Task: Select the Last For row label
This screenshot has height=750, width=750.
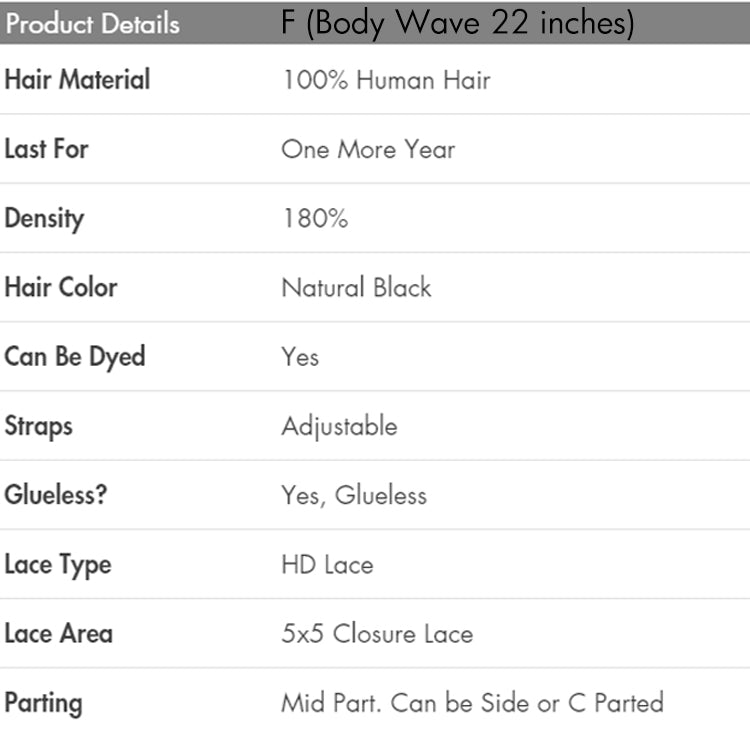Action: tap(46, 149)
